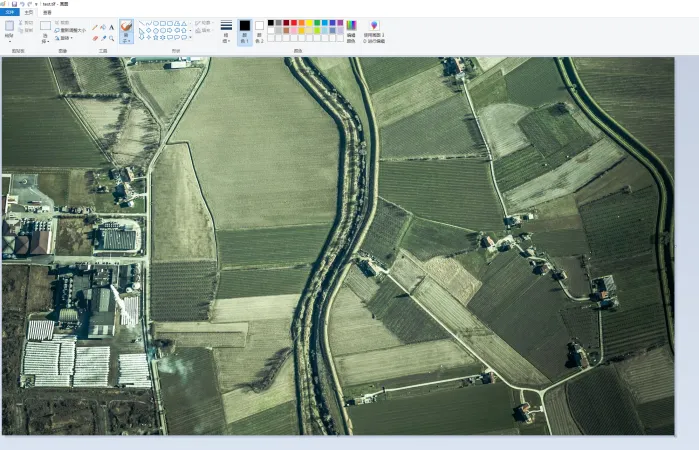Open the Brushes dropdown
Image resolution: width=699 pixels, height=450 pixels.
coord(126,40)
